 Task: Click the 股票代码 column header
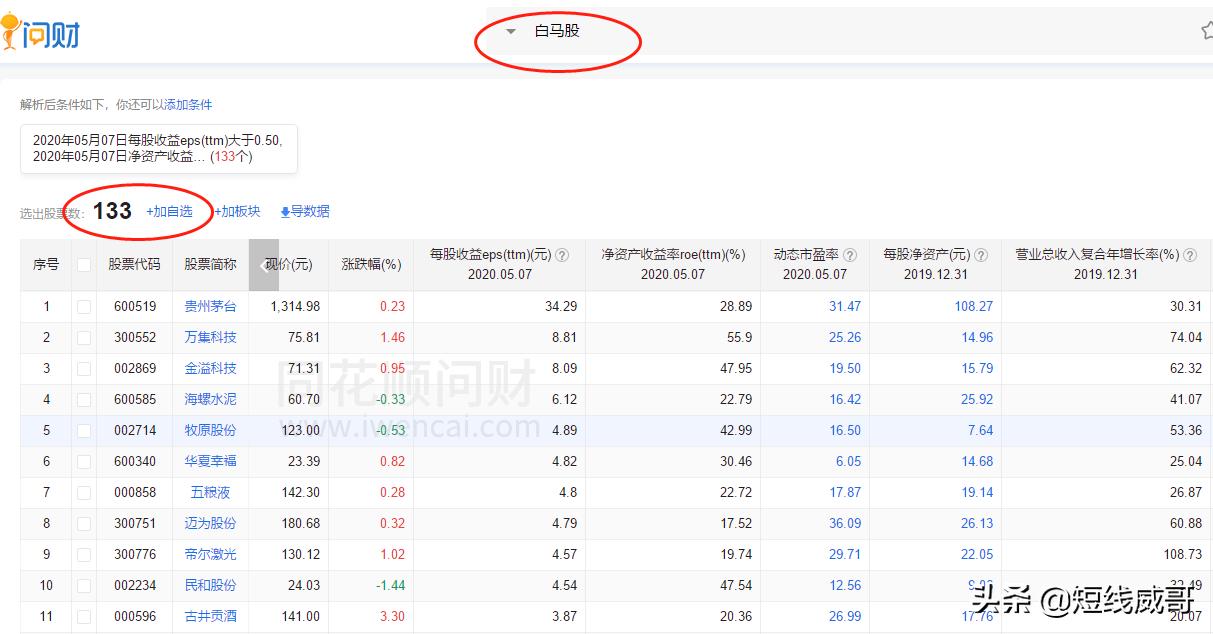click(134, 265)
